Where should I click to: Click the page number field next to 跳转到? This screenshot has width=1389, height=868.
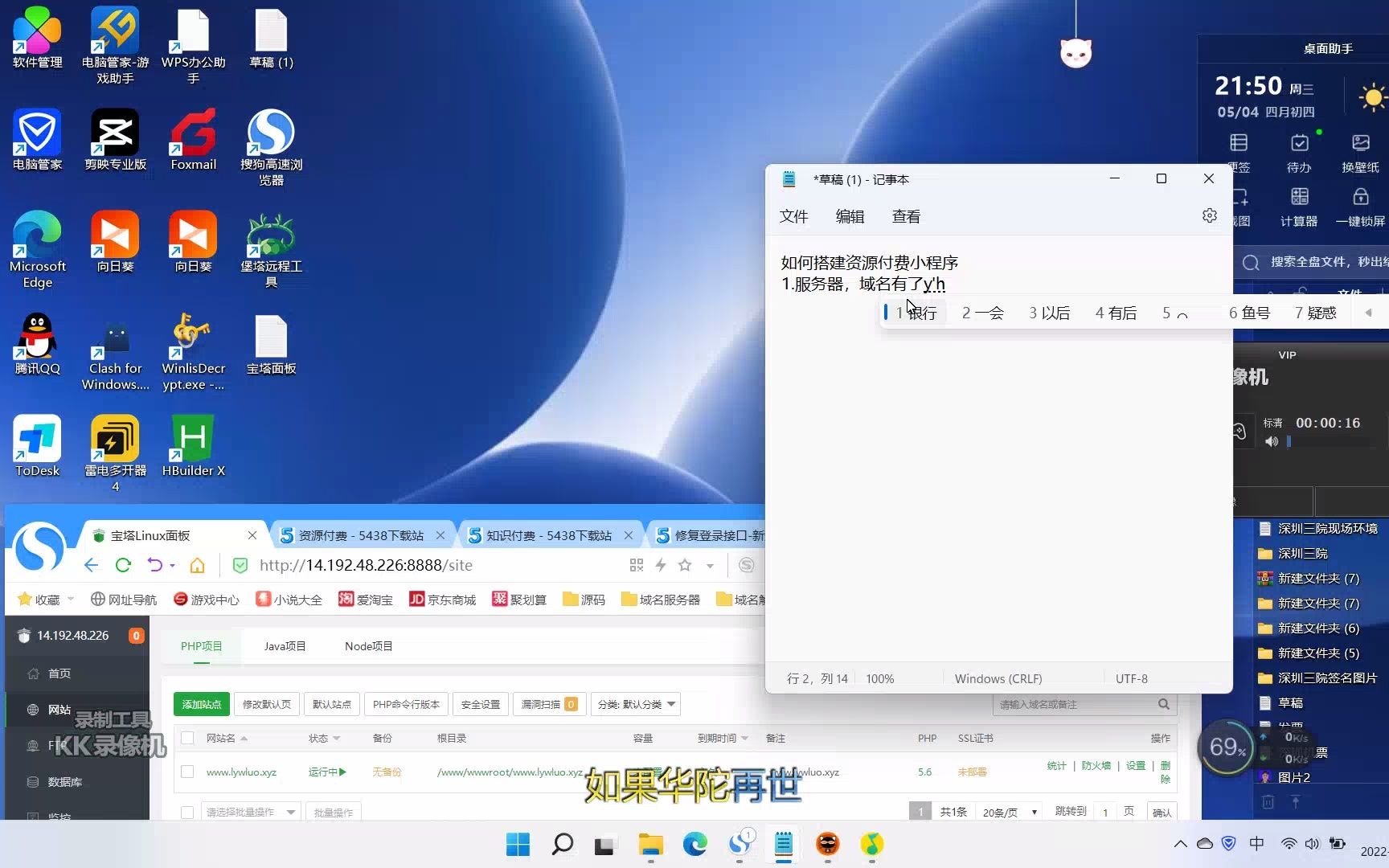tap(1105, 812)
